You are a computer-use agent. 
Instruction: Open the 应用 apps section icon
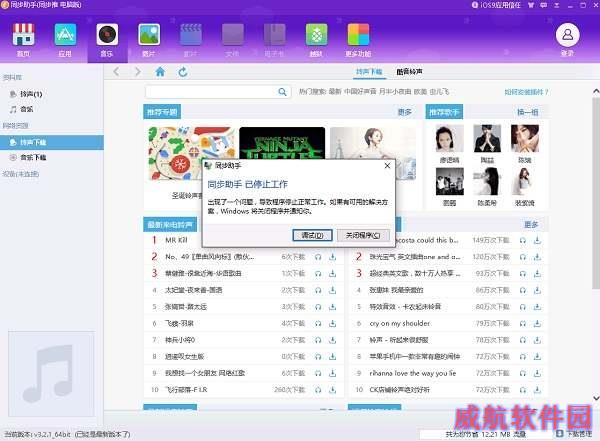65,35
